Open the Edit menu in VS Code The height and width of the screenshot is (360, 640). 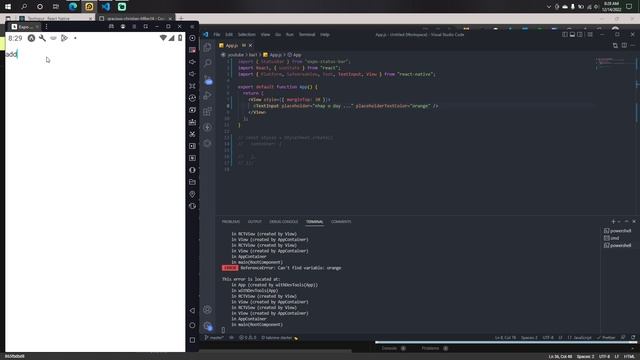point(229,35)
